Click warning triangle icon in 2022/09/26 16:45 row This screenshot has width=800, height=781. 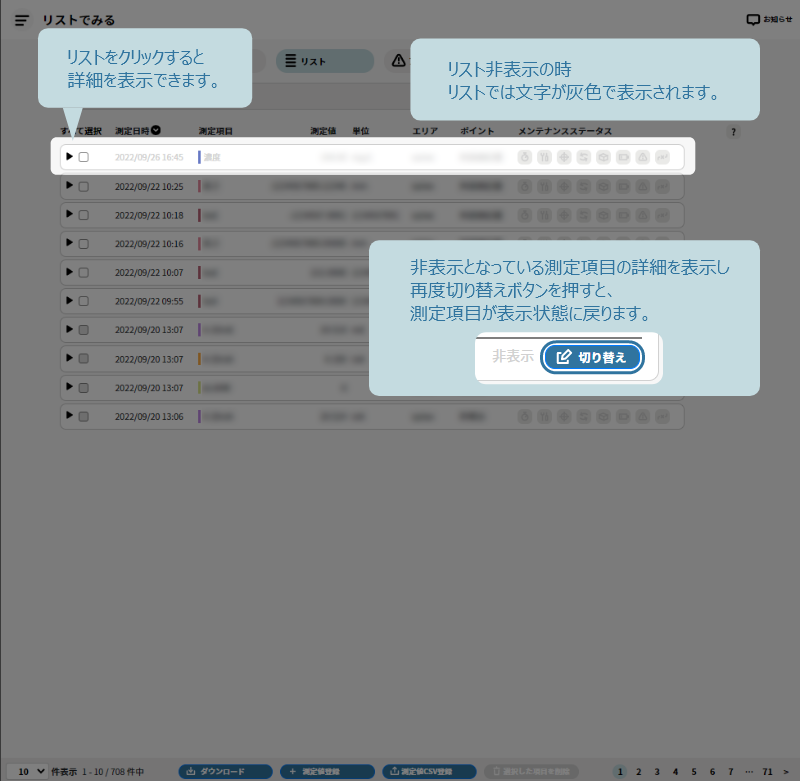click(643, 157)
